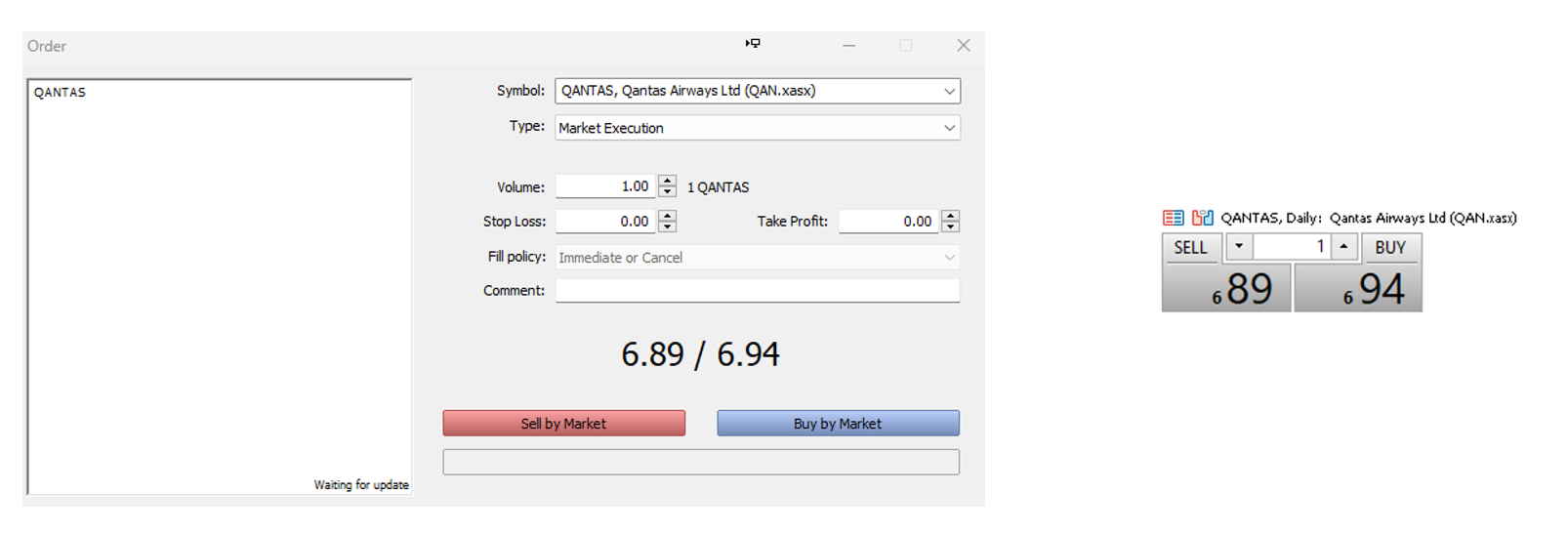Viewport: 1568px width, 534px height.
Task: Focus the Comment text field
Action: (757, 291)
